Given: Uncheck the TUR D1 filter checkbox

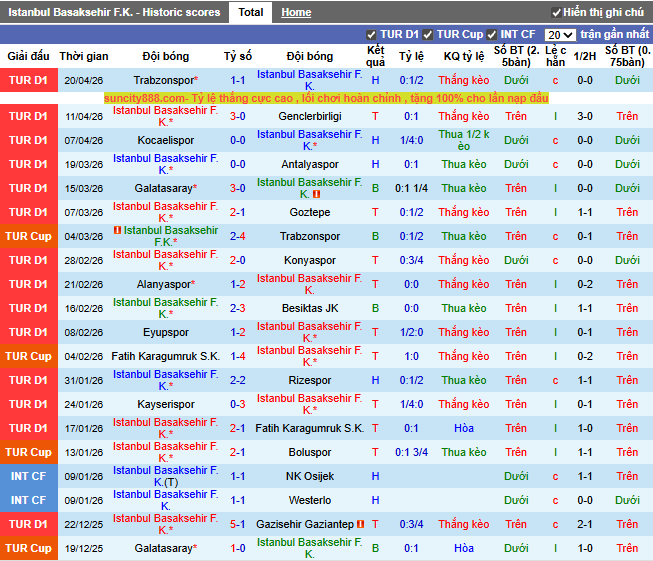Looking at the screenshot, I should point(372,34).
